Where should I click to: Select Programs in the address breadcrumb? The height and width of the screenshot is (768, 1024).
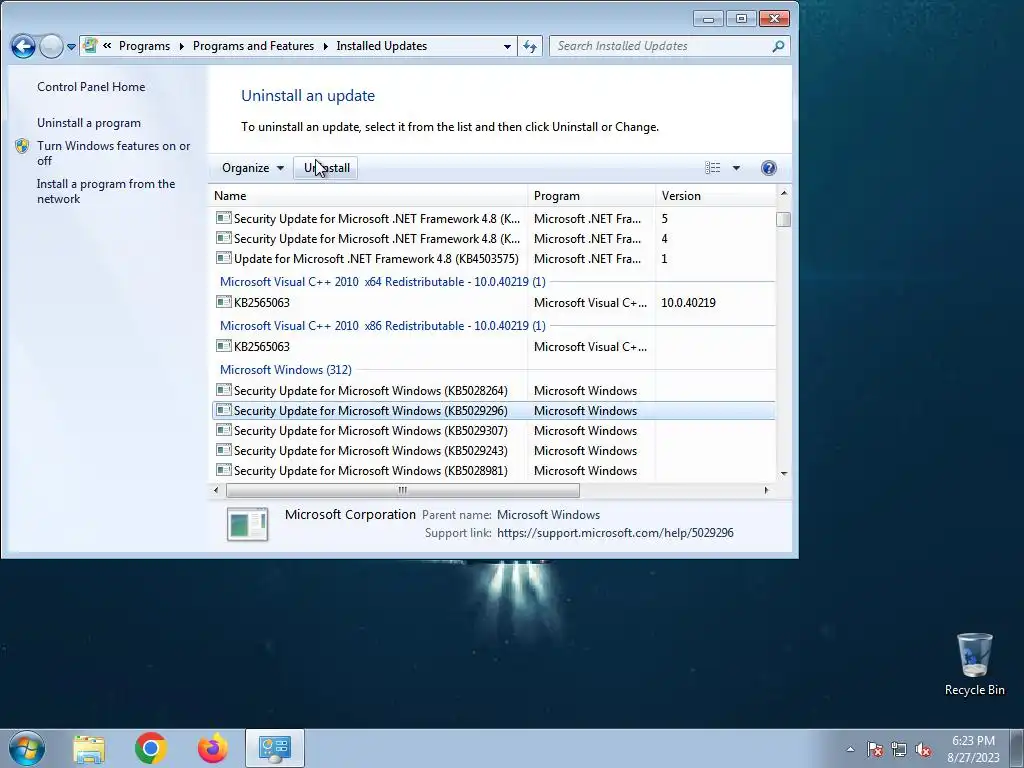pos(144,46)
